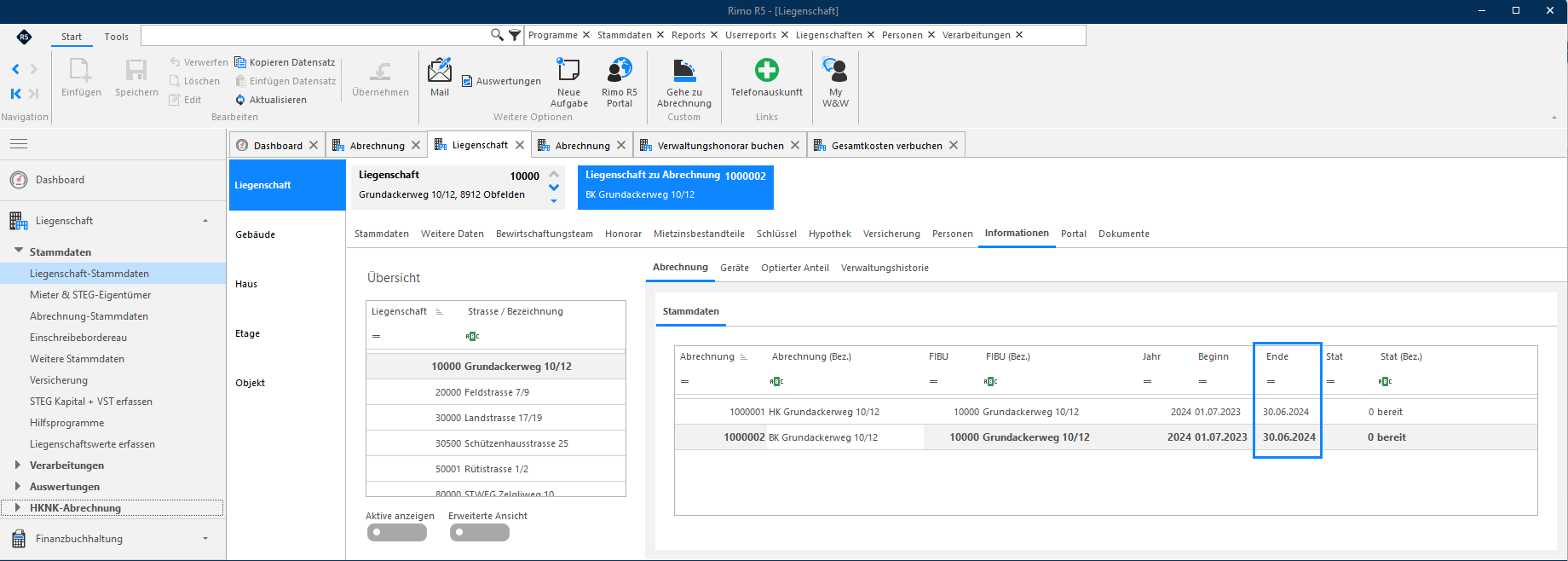Click the search magnifier icon
The image size is (1568, 561).
click(x=497, y=35)
